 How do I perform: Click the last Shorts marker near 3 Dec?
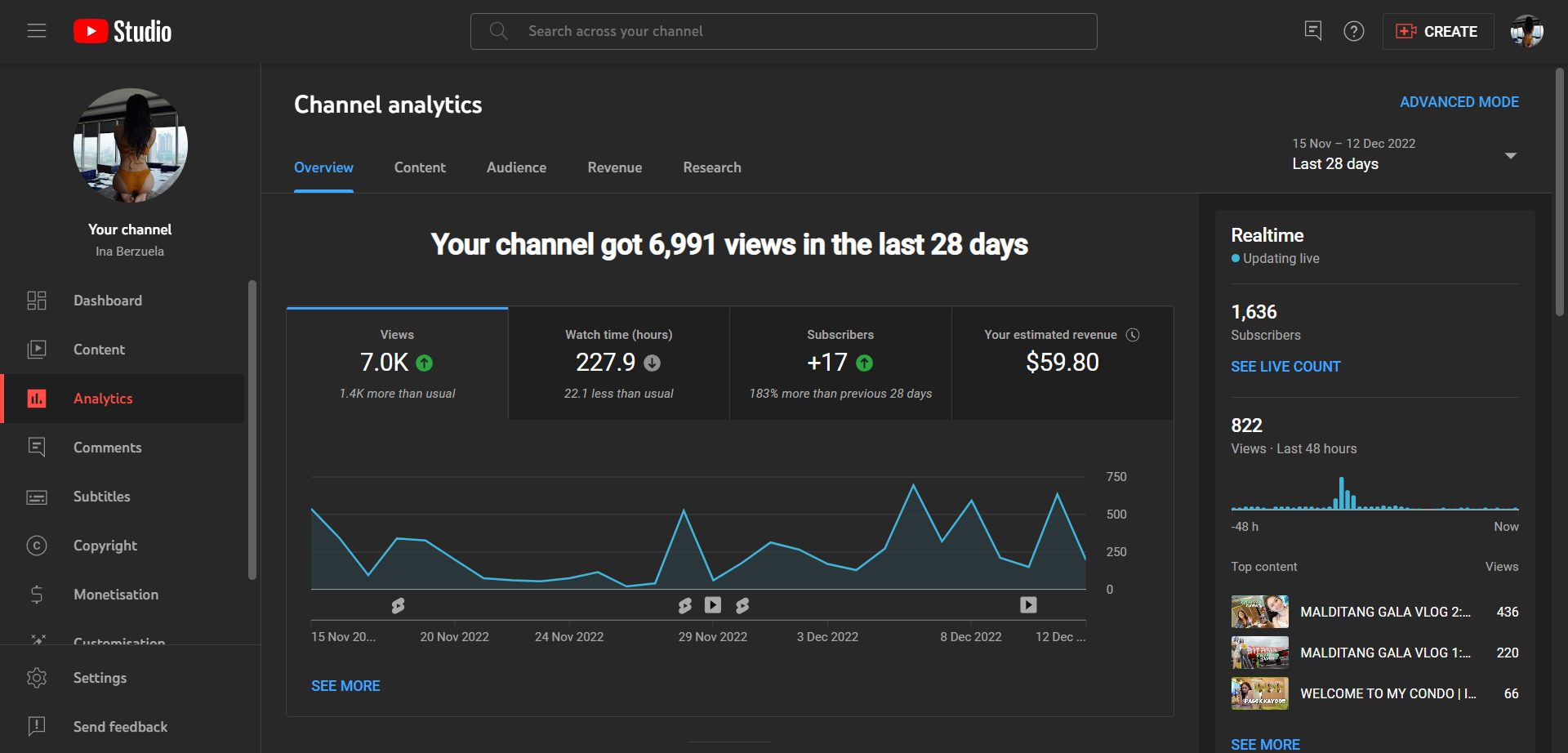click(742, 605)
